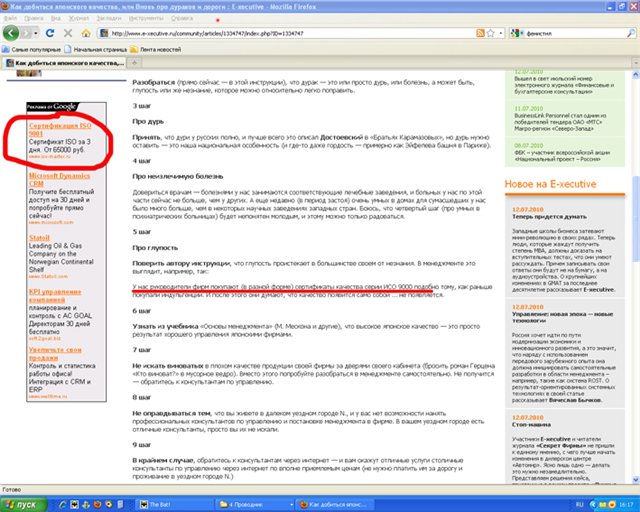The height and width of the screenshot is (512, 640).
Task: Click the site favicon in the address bar
Action: [104, 33]
